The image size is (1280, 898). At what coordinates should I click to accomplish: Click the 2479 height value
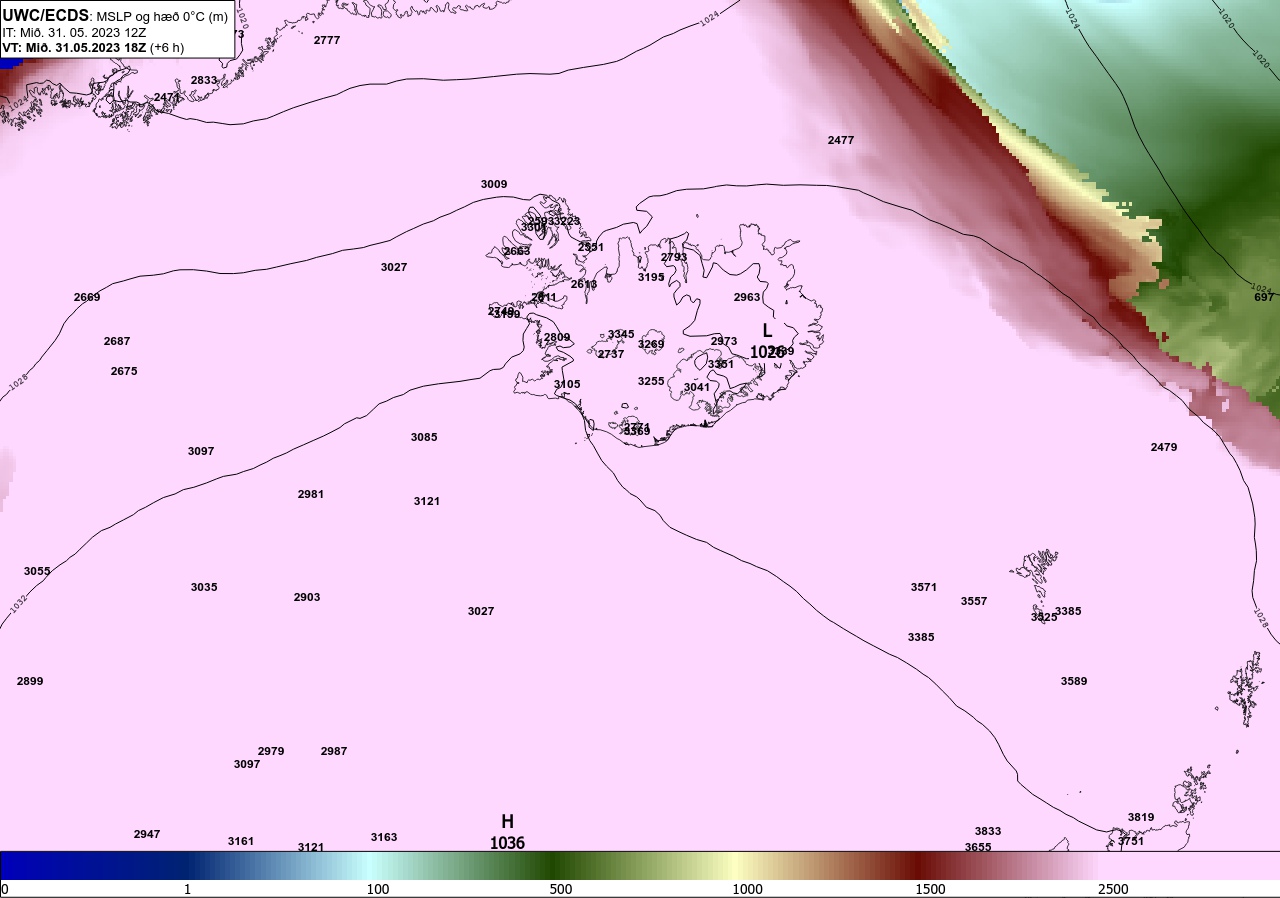coord(1164,447)
